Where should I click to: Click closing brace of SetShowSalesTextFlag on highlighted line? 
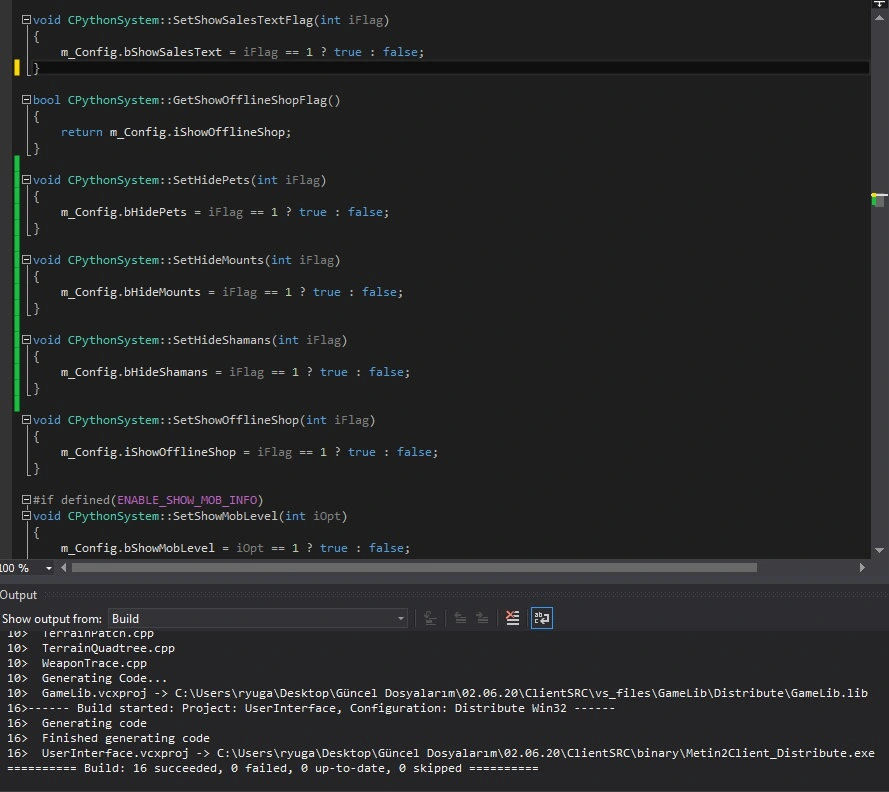pyautogui.click(x=36, y=68)
